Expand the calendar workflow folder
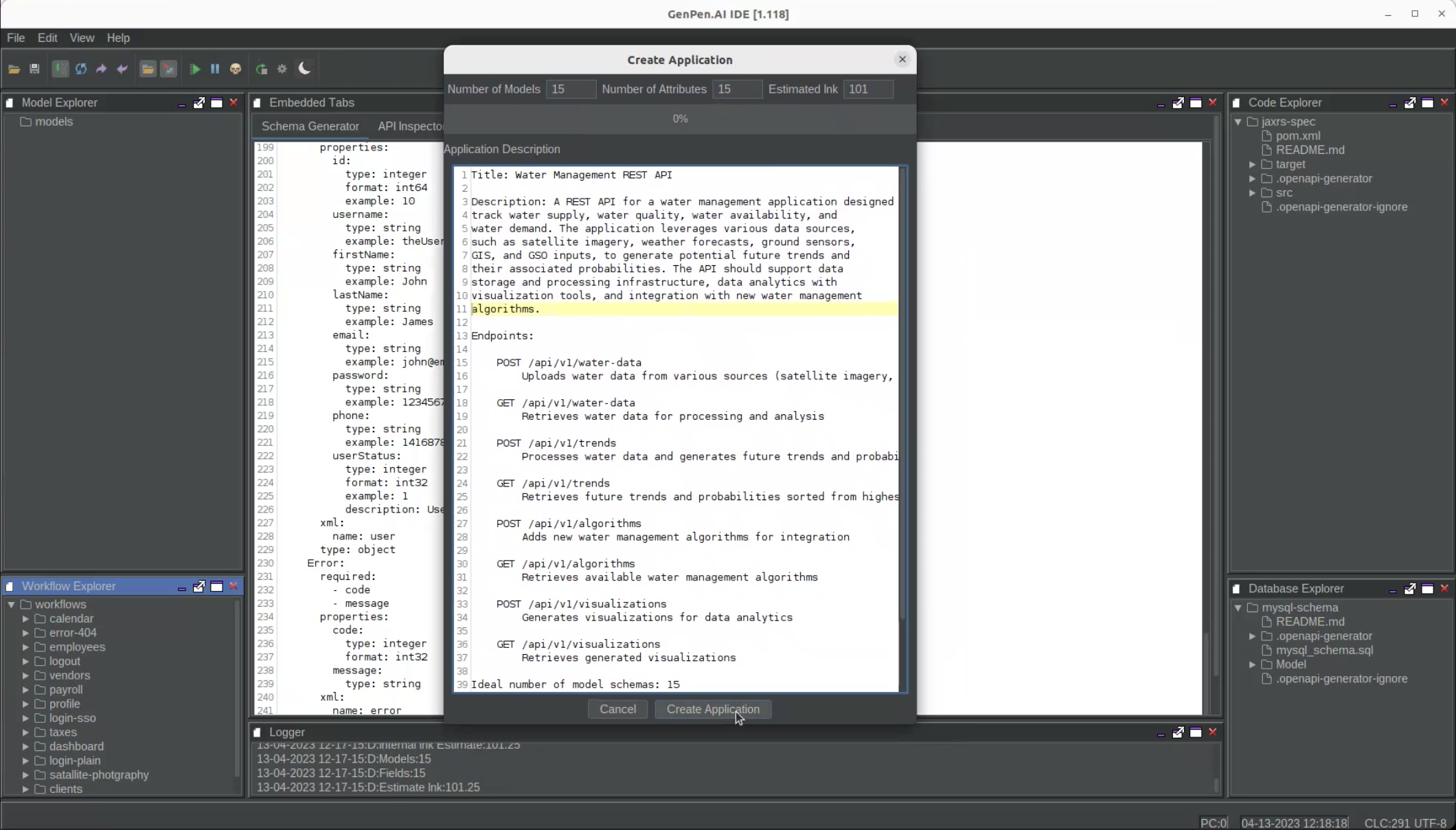Screen dimensions: 1456x830 coord(25,619)
